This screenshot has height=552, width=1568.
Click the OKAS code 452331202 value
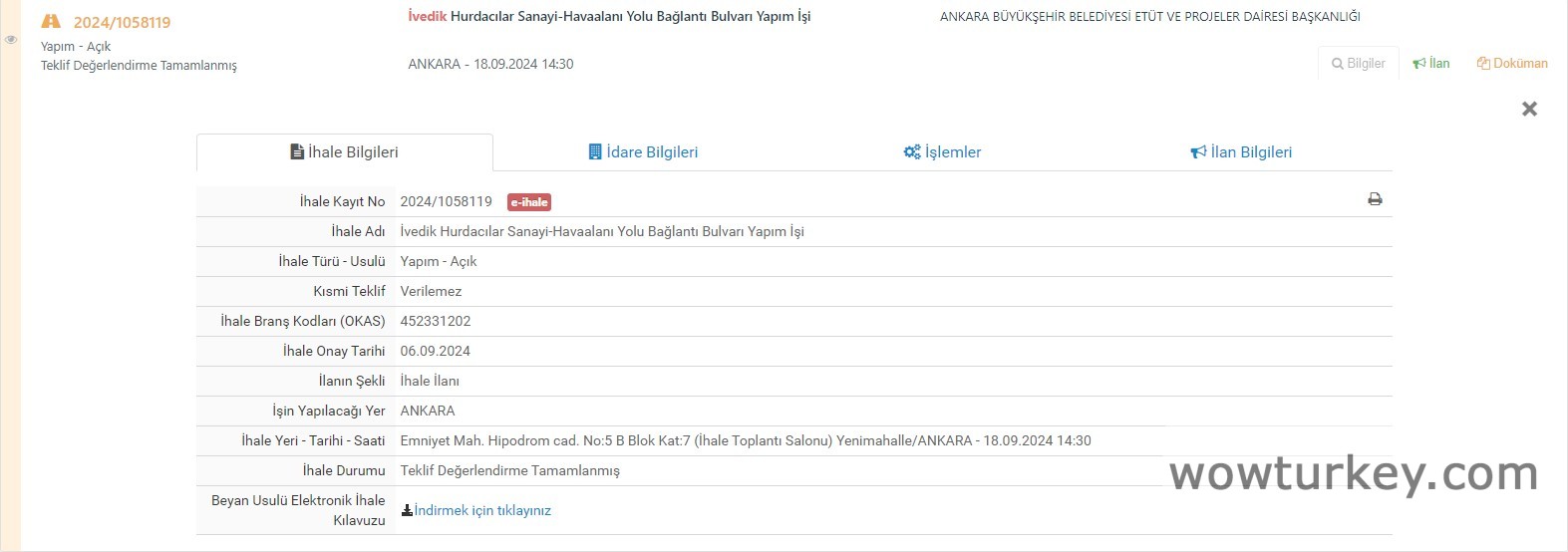tap(436, 321)
